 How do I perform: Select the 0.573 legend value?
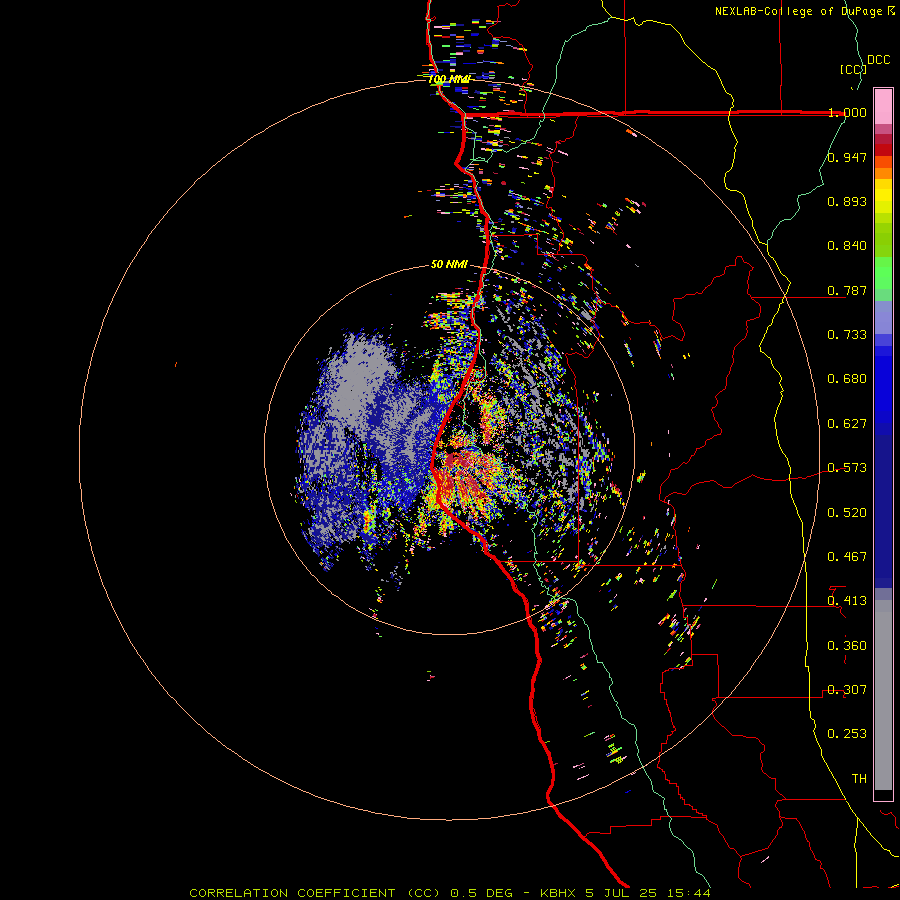coord(847,468)
